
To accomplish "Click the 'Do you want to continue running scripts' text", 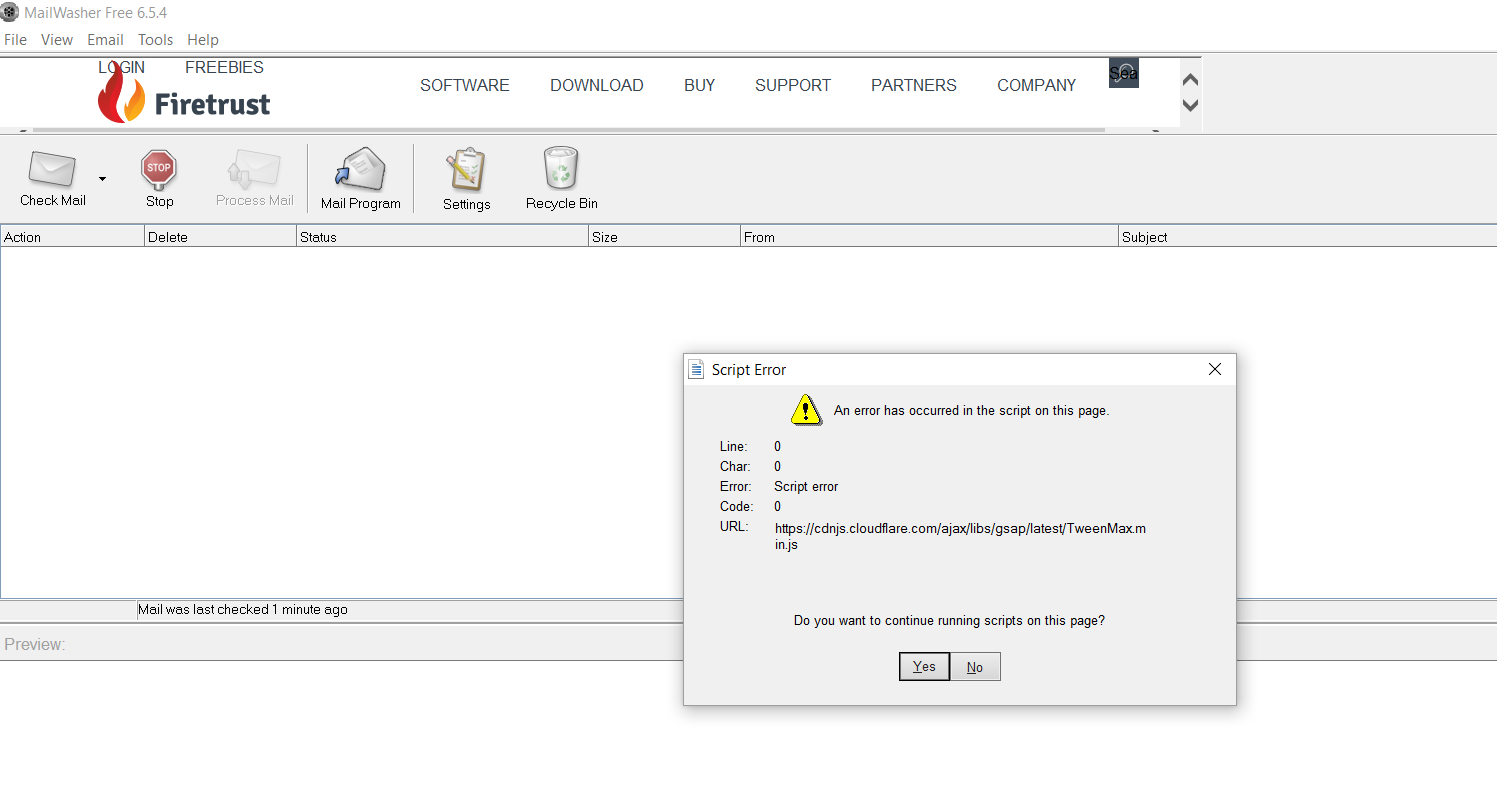I will (x=949, y=620).
